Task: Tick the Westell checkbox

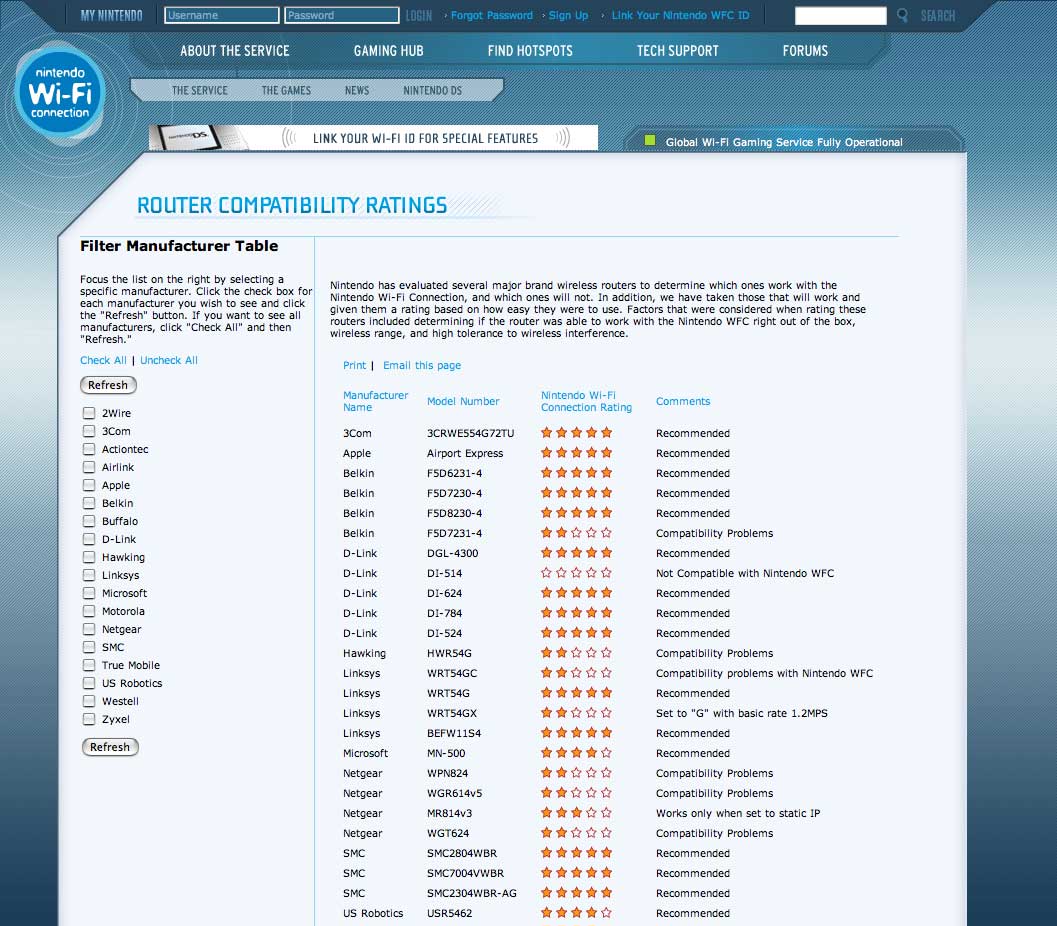Action: (89, 701)
